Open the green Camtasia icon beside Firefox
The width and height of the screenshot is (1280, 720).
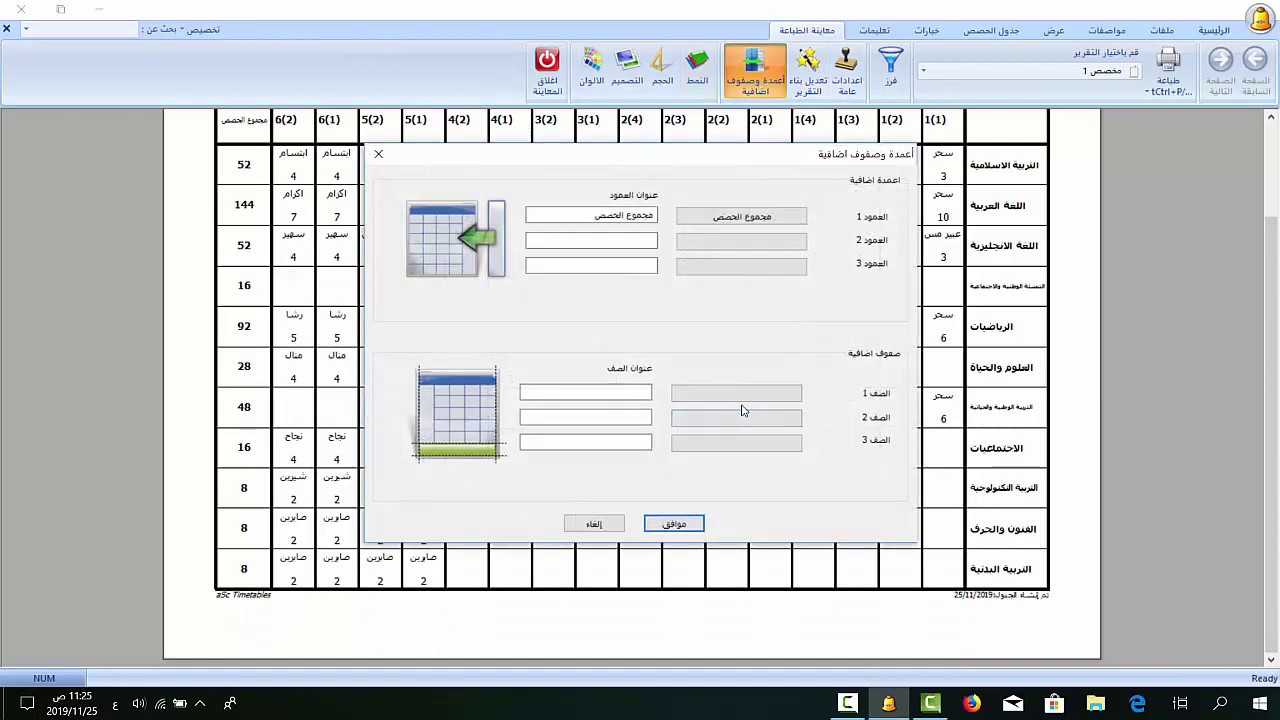930,703
